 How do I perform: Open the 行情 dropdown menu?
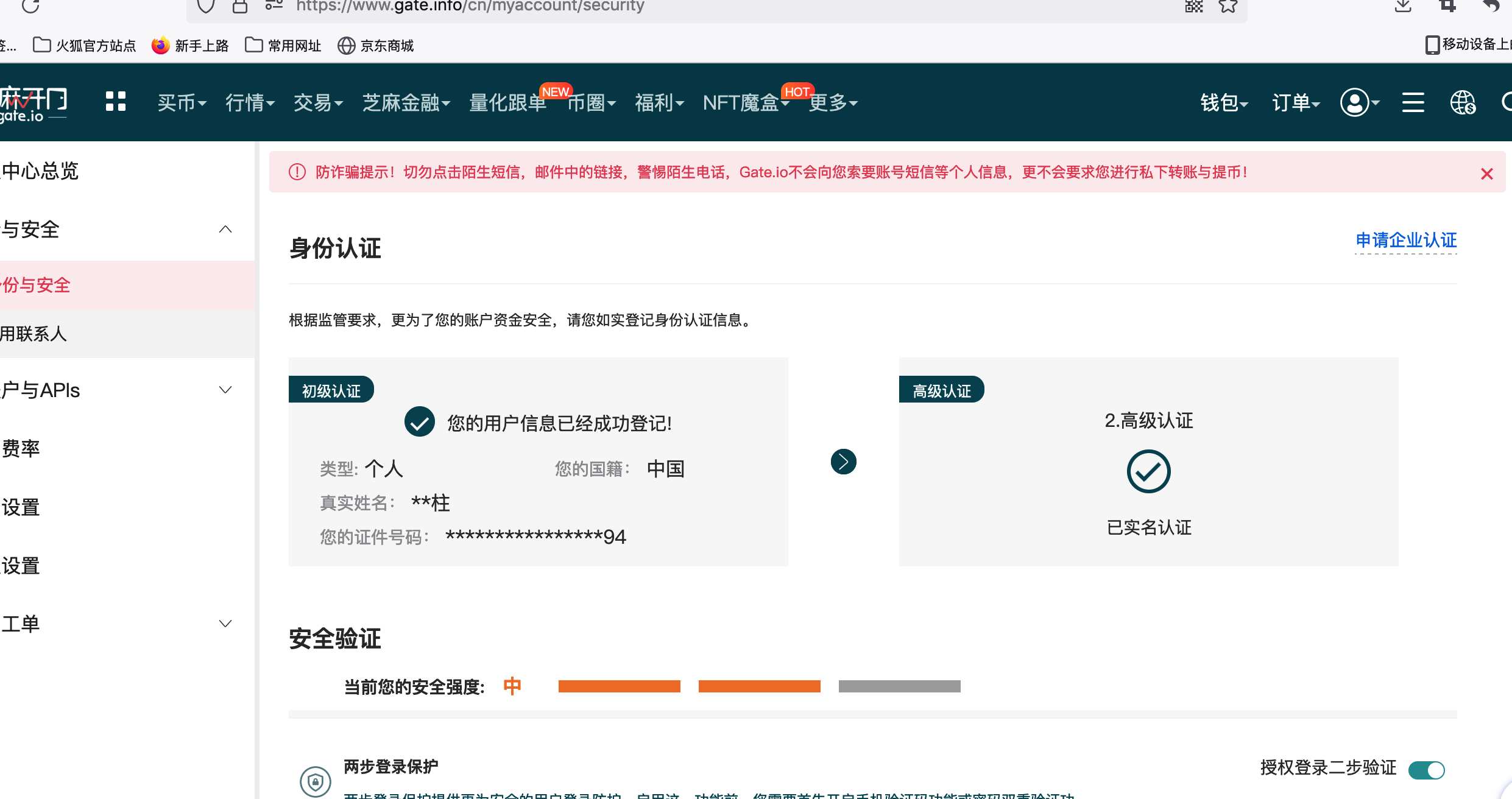(x=250, y=102)
